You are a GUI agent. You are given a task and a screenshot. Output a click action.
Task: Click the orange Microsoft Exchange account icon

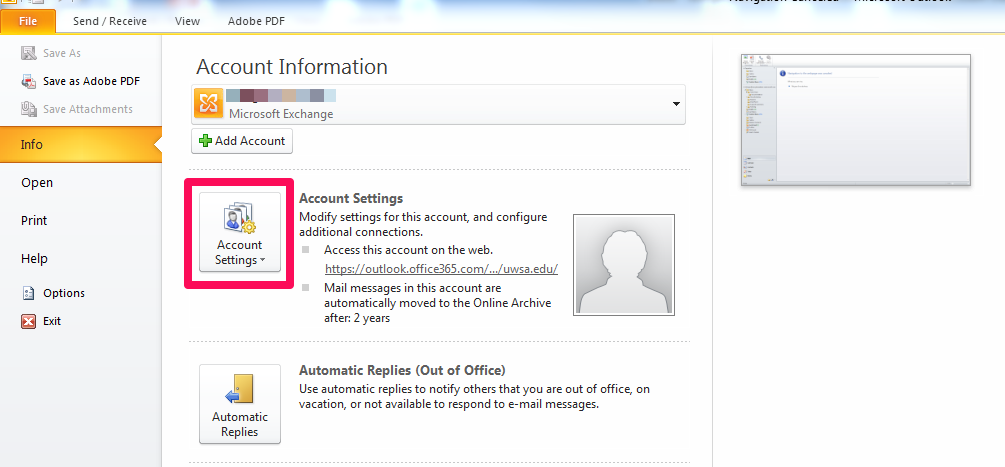(208, 104)
